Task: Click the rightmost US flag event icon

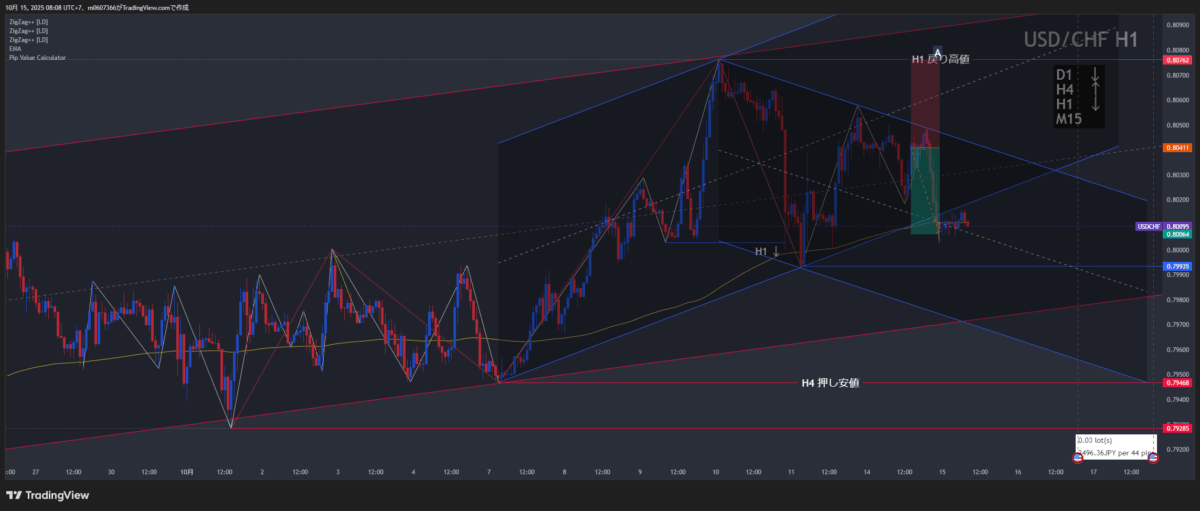Action: click(x=1152, y=458)
